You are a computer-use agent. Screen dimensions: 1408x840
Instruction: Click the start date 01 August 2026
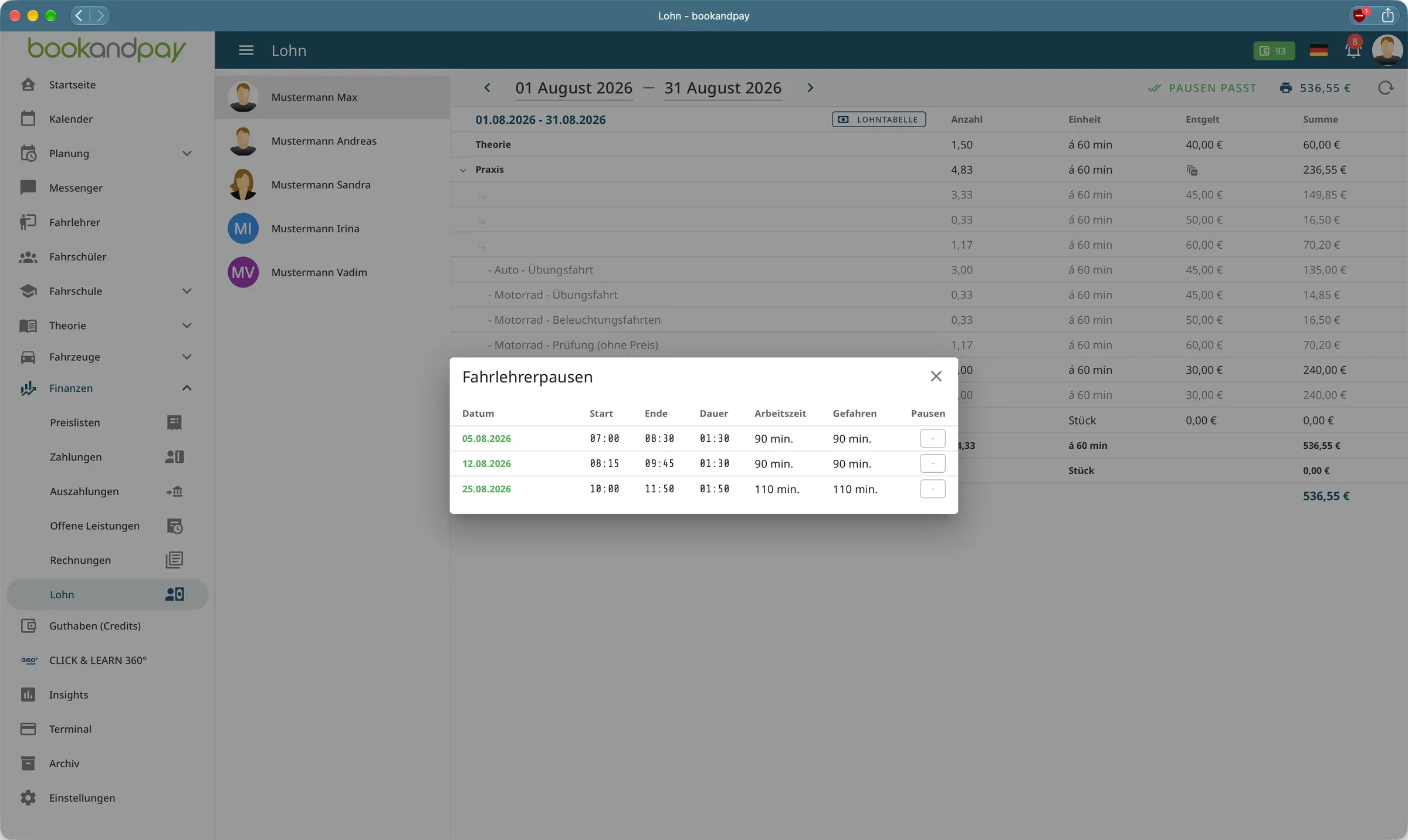coord(574,88)
